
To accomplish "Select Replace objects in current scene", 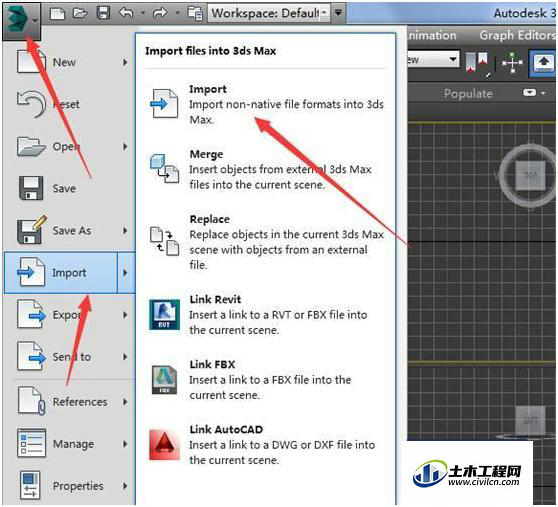I will 267,242.
